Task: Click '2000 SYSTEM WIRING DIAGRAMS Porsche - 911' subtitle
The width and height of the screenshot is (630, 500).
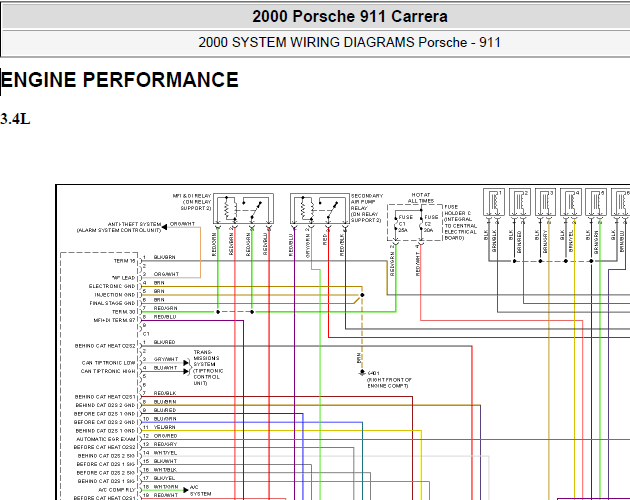Action: point(350,42)
